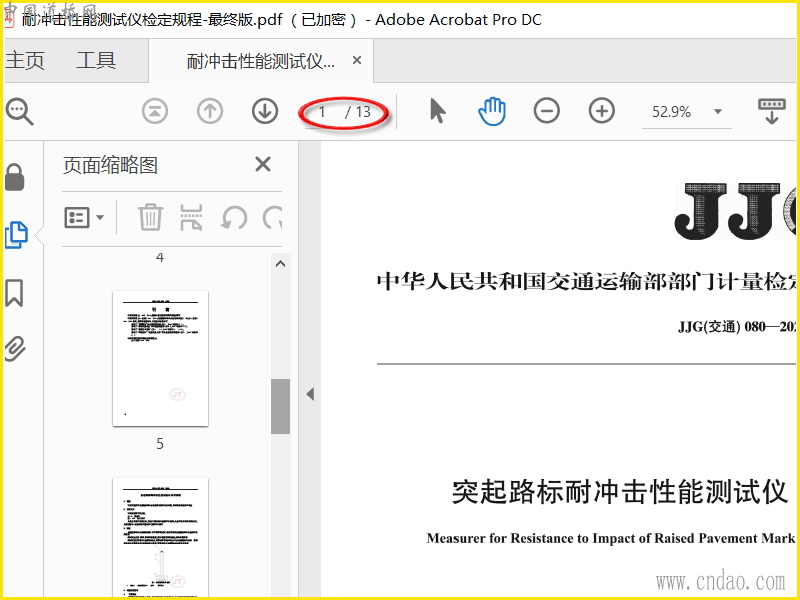Zoom out with minus button
Screen dimensions: 800x600
pyautogui.click(x=546, y=111)
